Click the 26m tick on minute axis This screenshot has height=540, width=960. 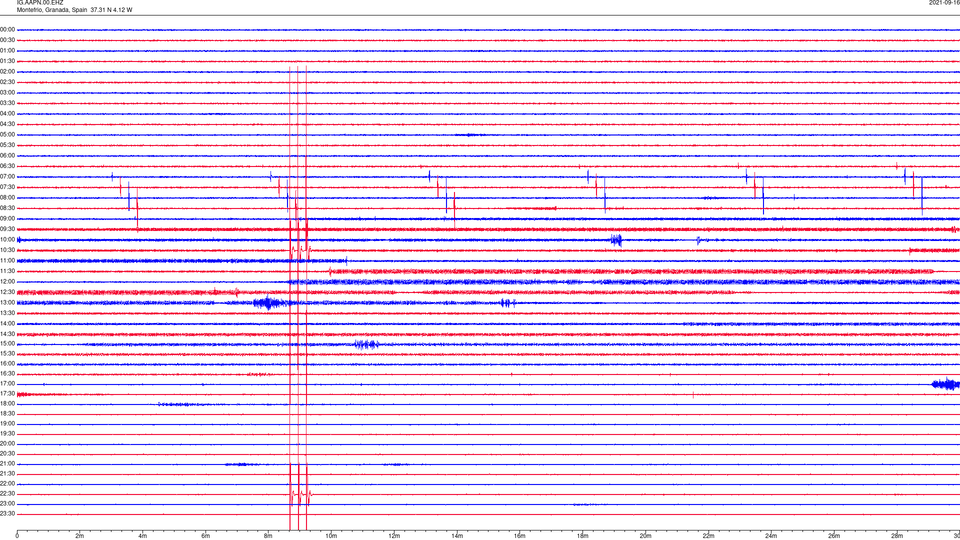point(834,536)
